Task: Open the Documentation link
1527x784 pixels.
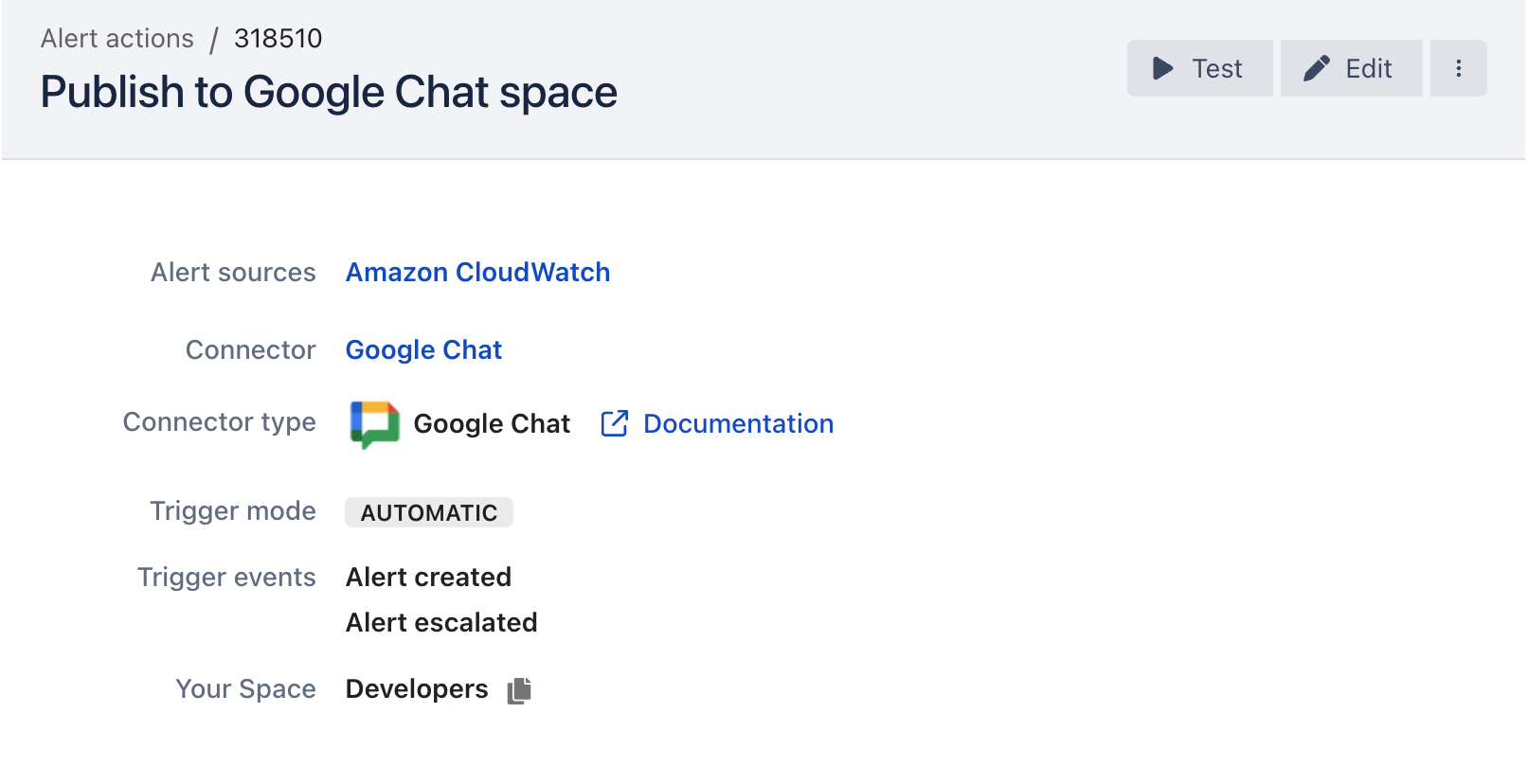Action: (x=738, y=423)
